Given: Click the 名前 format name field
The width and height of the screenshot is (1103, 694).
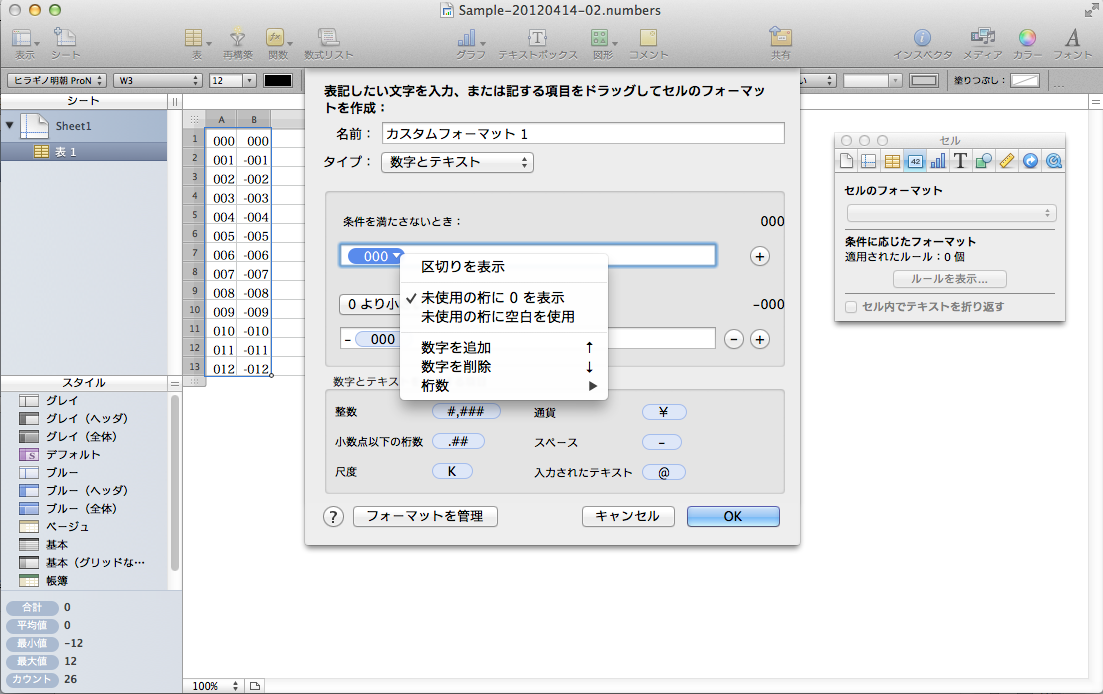Looking at the screenshot, I should coord(583,133).
